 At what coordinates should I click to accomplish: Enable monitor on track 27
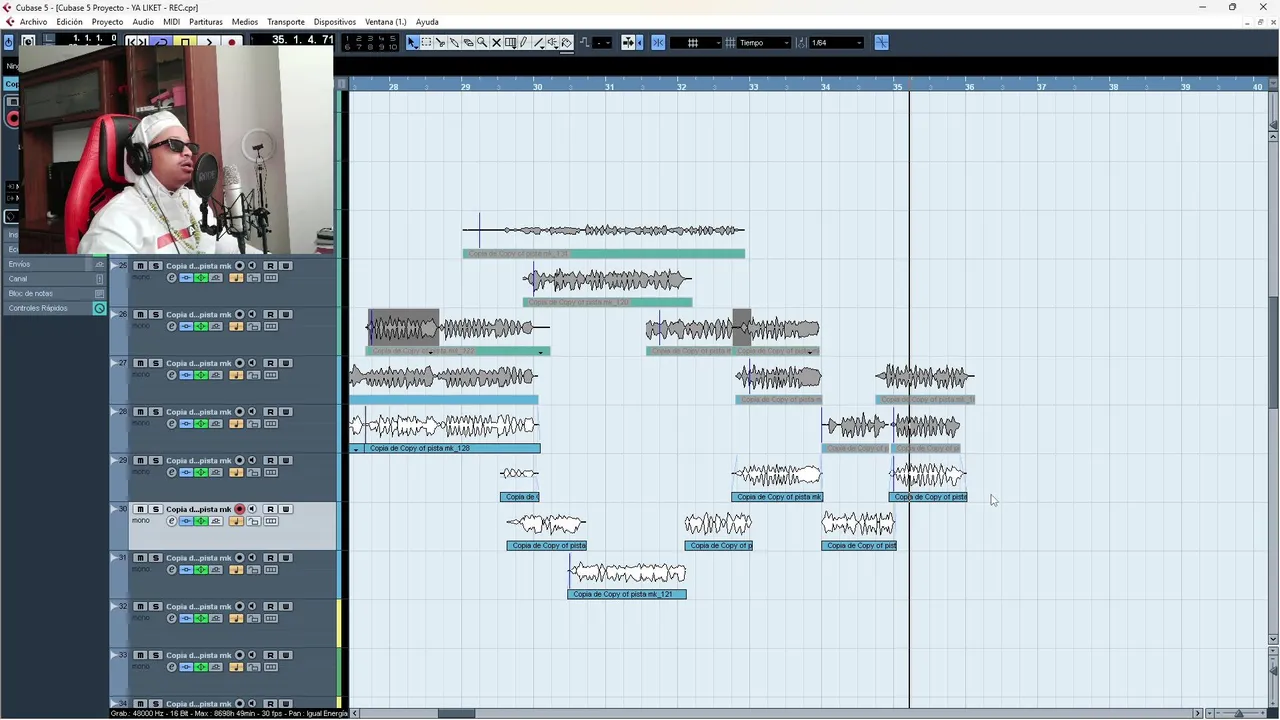click(252, 363)
